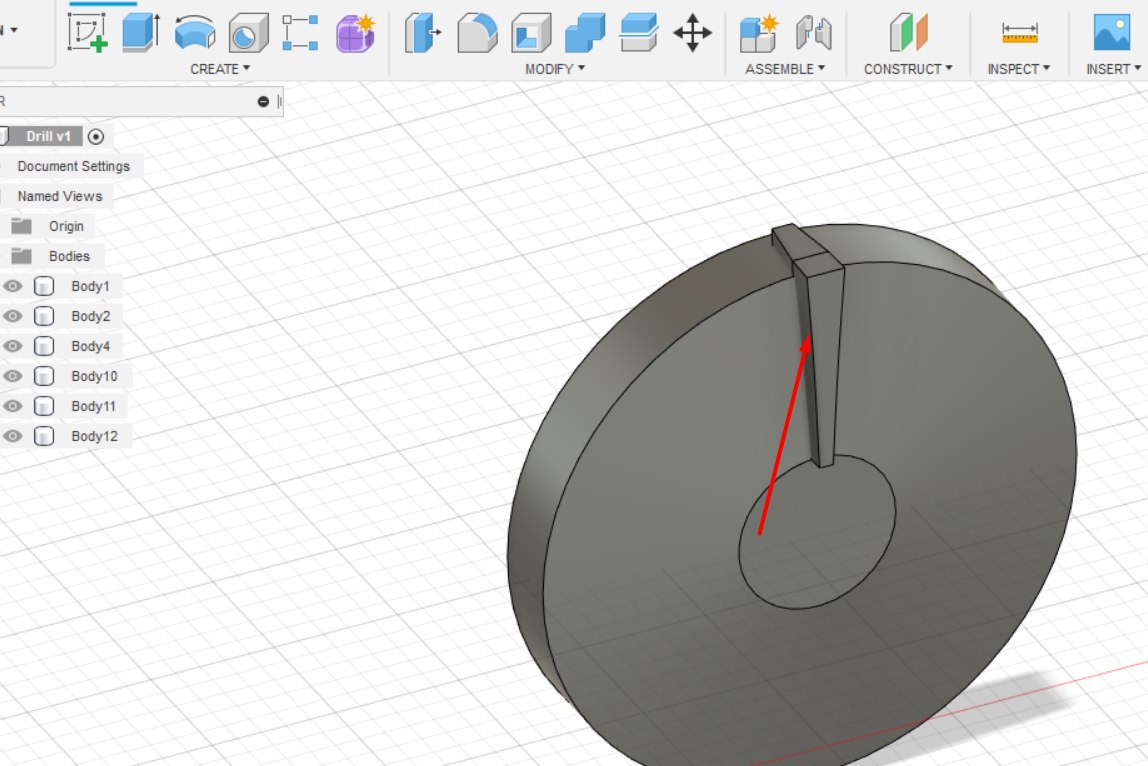Select the Create Sketch tool
This screenshot has height=766, width=1148.
pos(88,33)
